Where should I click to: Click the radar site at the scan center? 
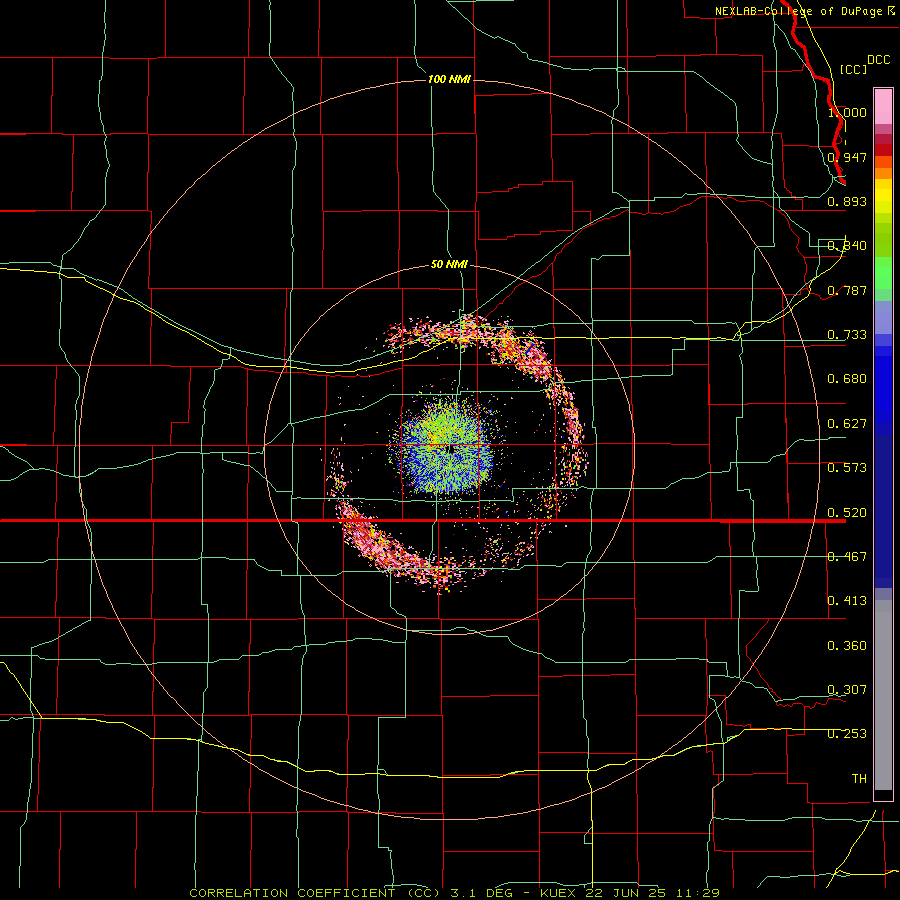(452, 449)
